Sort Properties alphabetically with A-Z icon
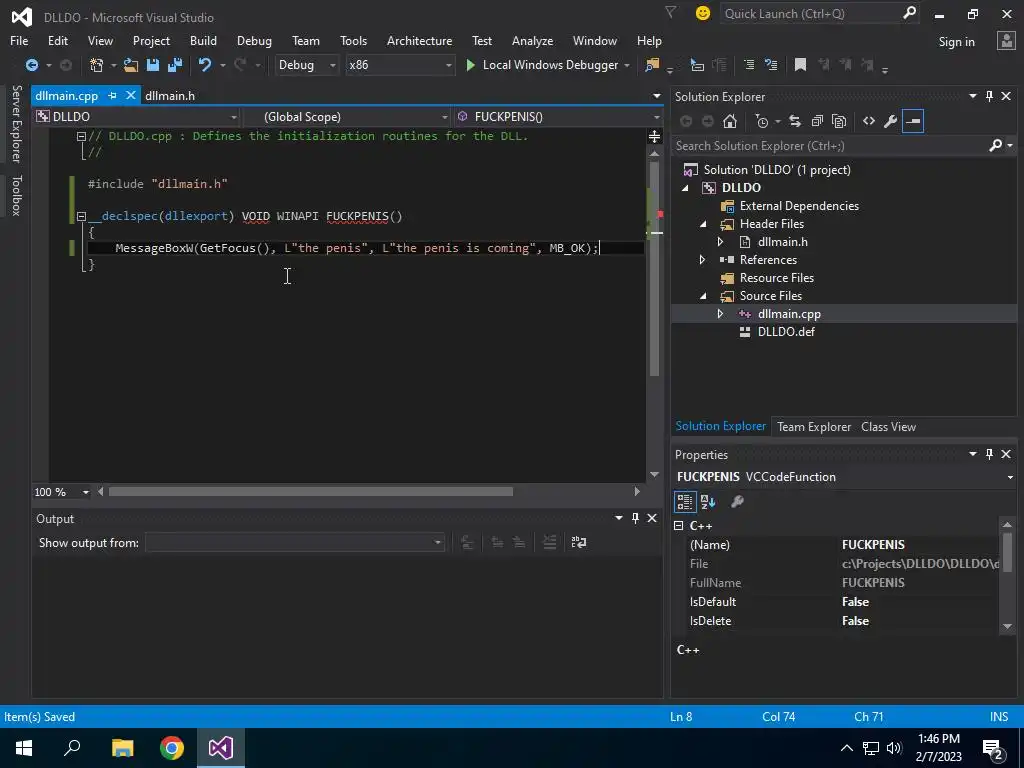This screenshot has width=1024, height=768. [708, 502]
